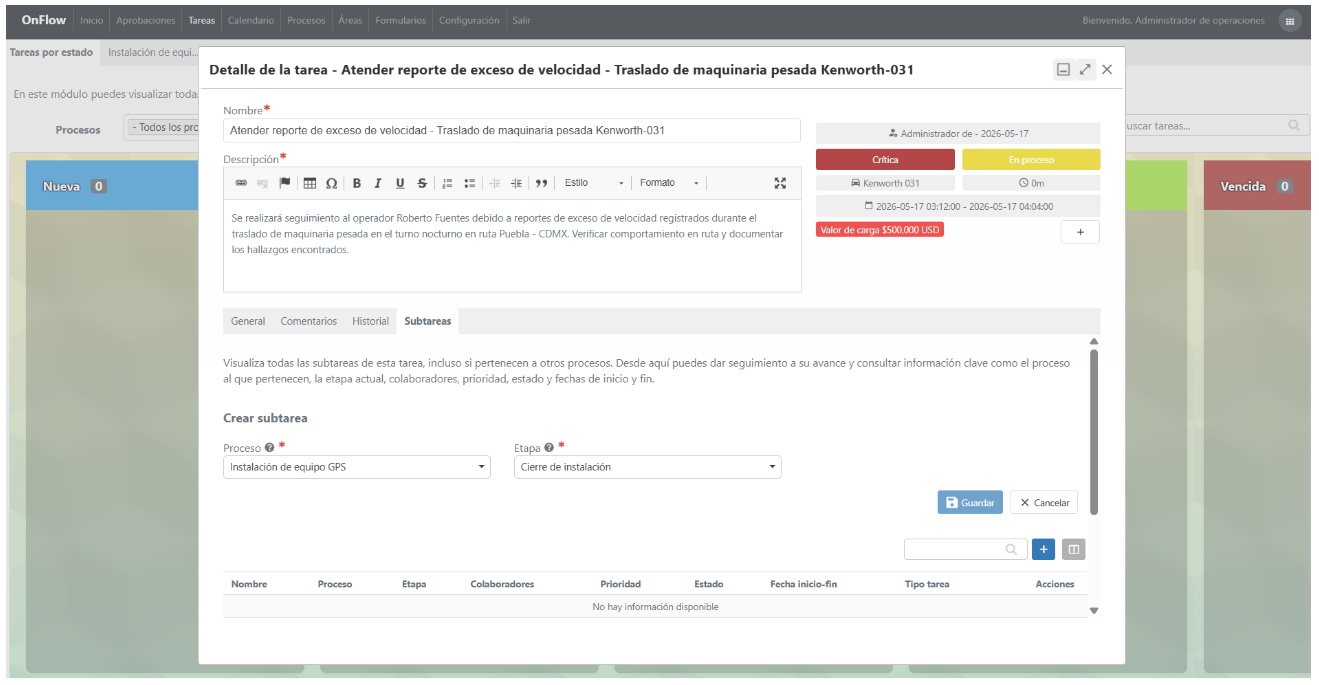This screenshot has width=1319, height=685.
Task: Open the column visibility selector for subtasks
Action: [x=1073, y=549]
